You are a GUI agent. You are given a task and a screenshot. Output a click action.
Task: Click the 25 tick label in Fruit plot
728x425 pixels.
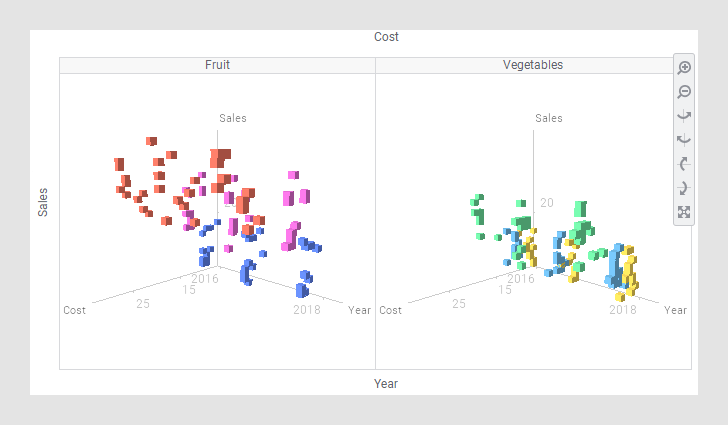(143, 302)
